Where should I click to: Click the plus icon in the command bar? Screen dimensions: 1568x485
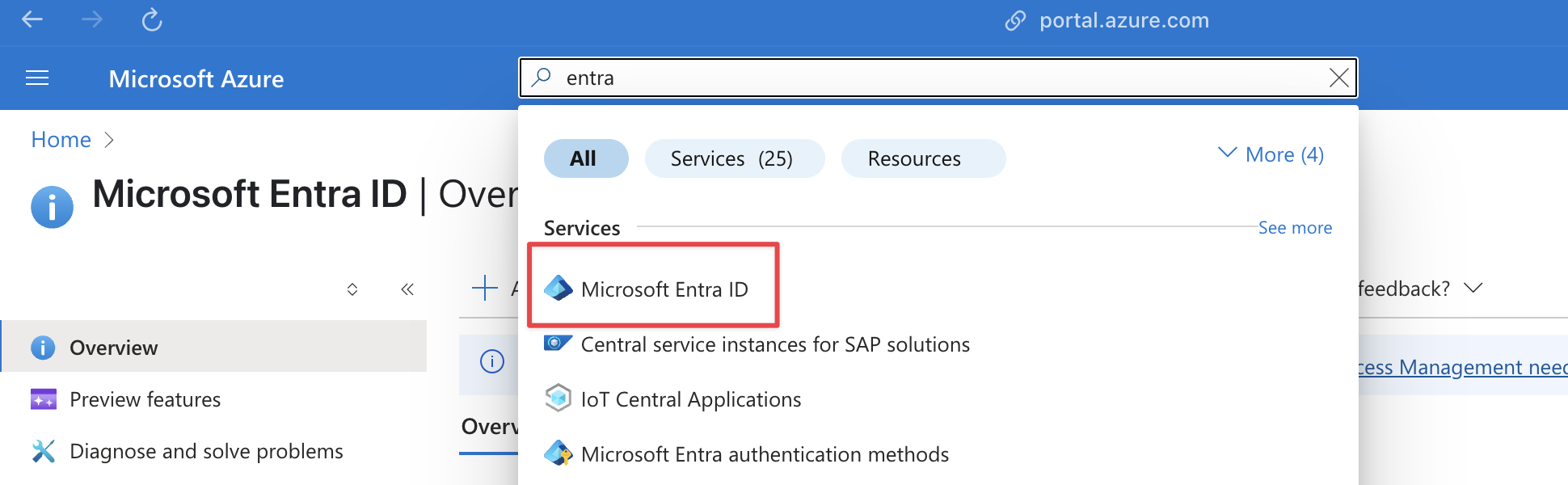(x=484, y=288)
